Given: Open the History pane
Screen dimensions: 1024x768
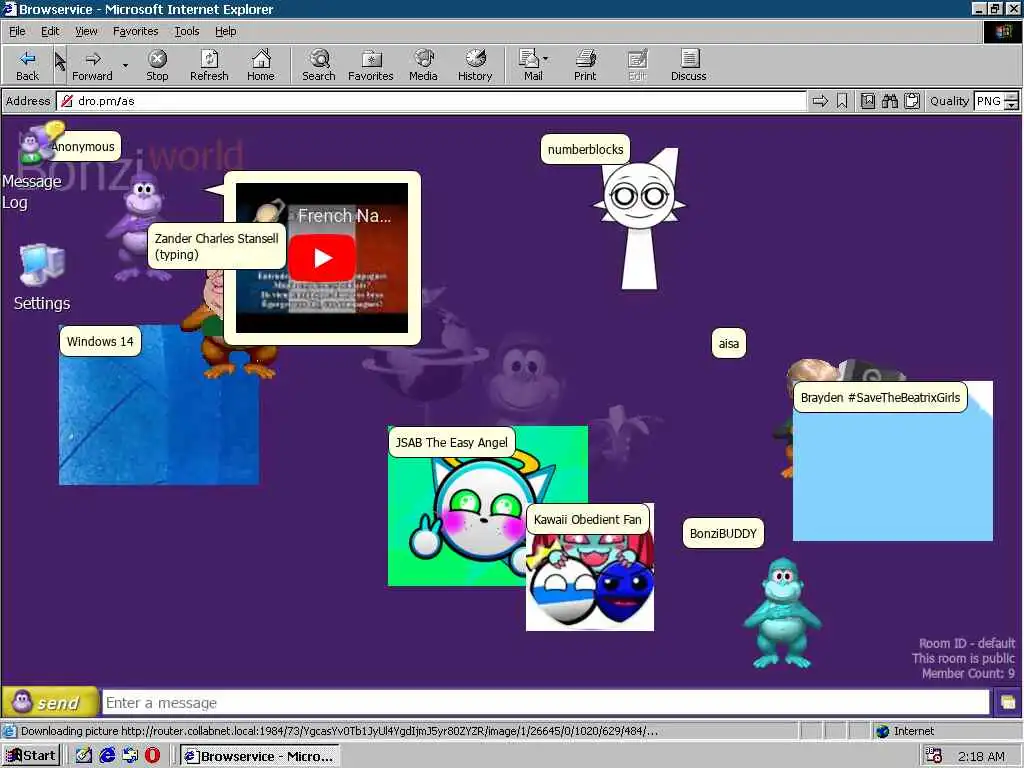Looking at the screenshot, I should (x=475, y=65).
